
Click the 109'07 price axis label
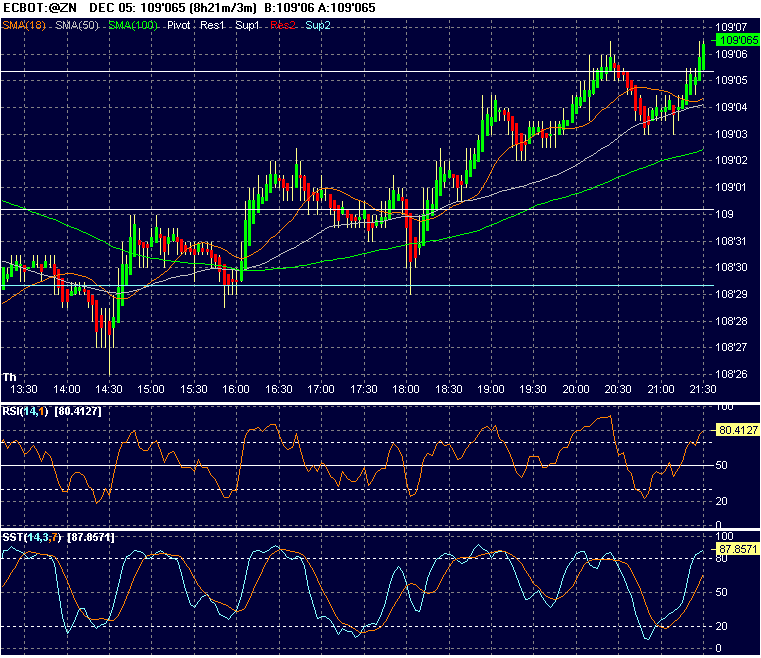(x=731, y=27)
